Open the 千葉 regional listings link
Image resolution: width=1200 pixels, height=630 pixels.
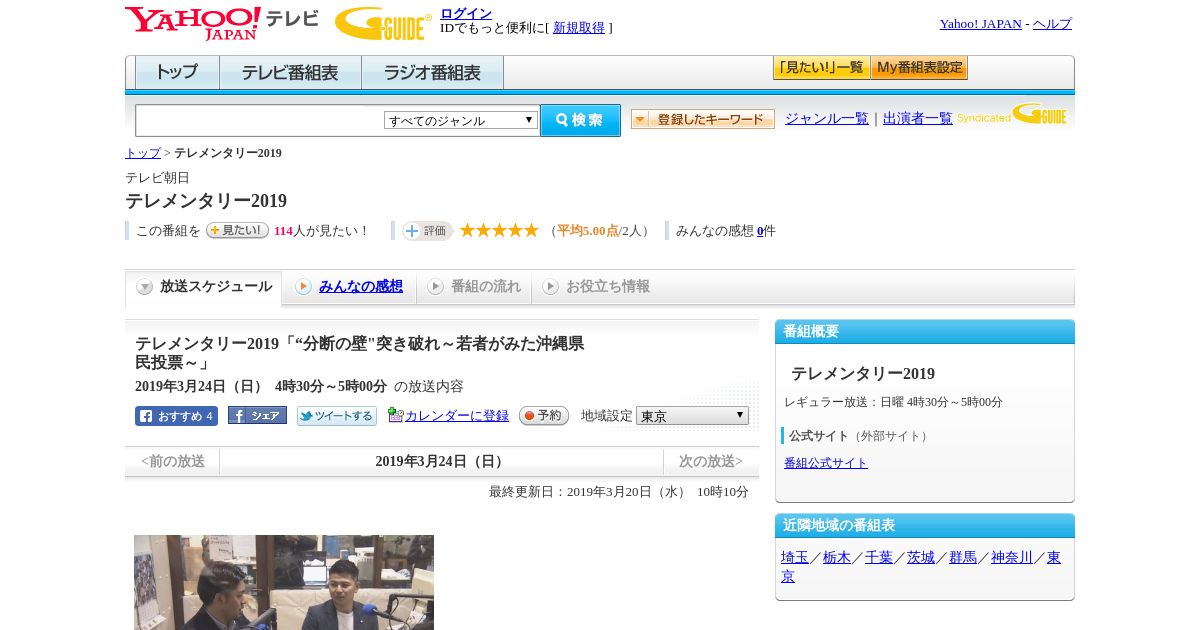coord(879,557)
